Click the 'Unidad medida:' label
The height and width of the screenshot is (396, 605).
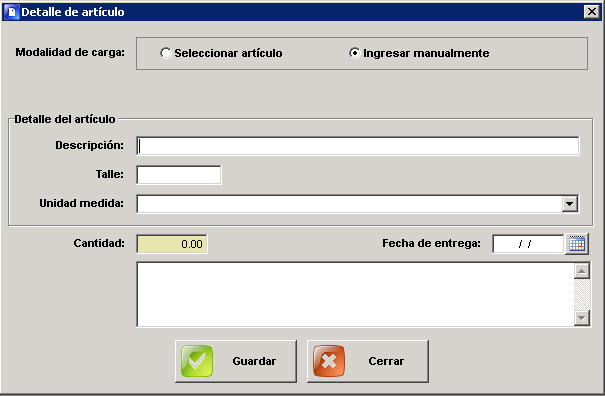tap(81, 203)
